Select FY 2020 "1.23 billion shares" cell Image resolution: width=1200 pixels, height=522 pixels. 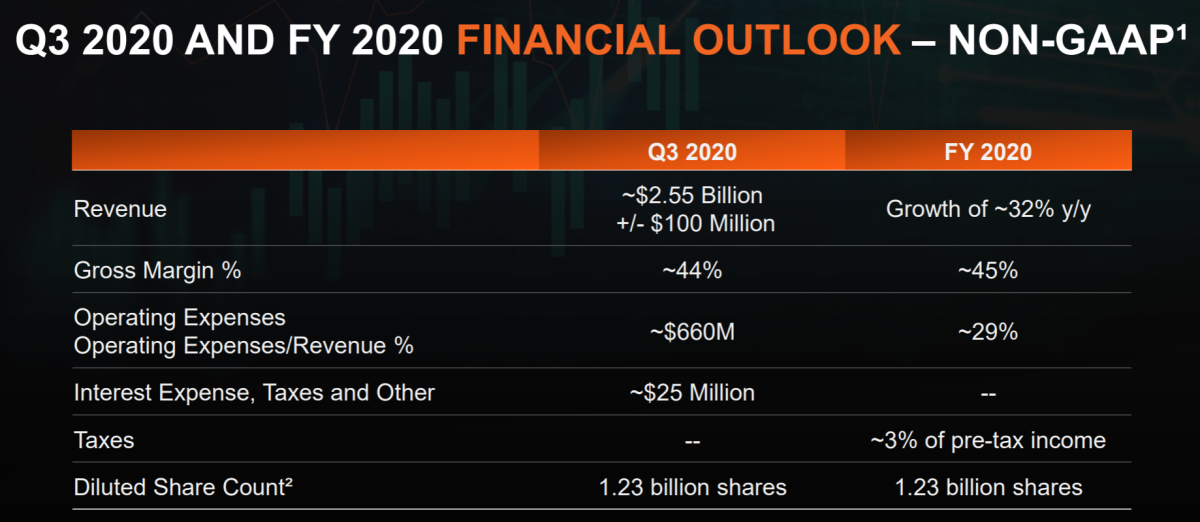point(988,488)
